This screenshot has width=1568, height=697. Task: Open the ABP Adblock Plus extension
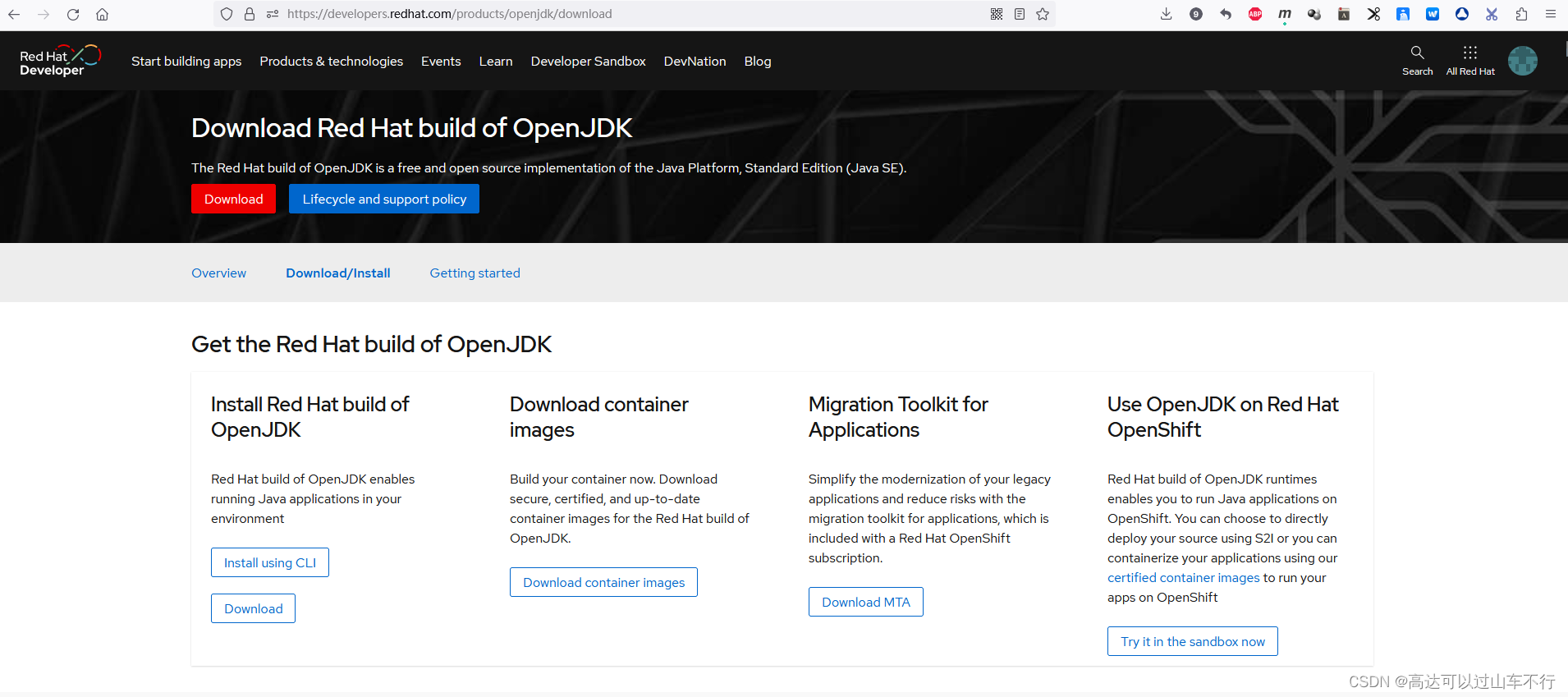click(x=1255, y=14)
